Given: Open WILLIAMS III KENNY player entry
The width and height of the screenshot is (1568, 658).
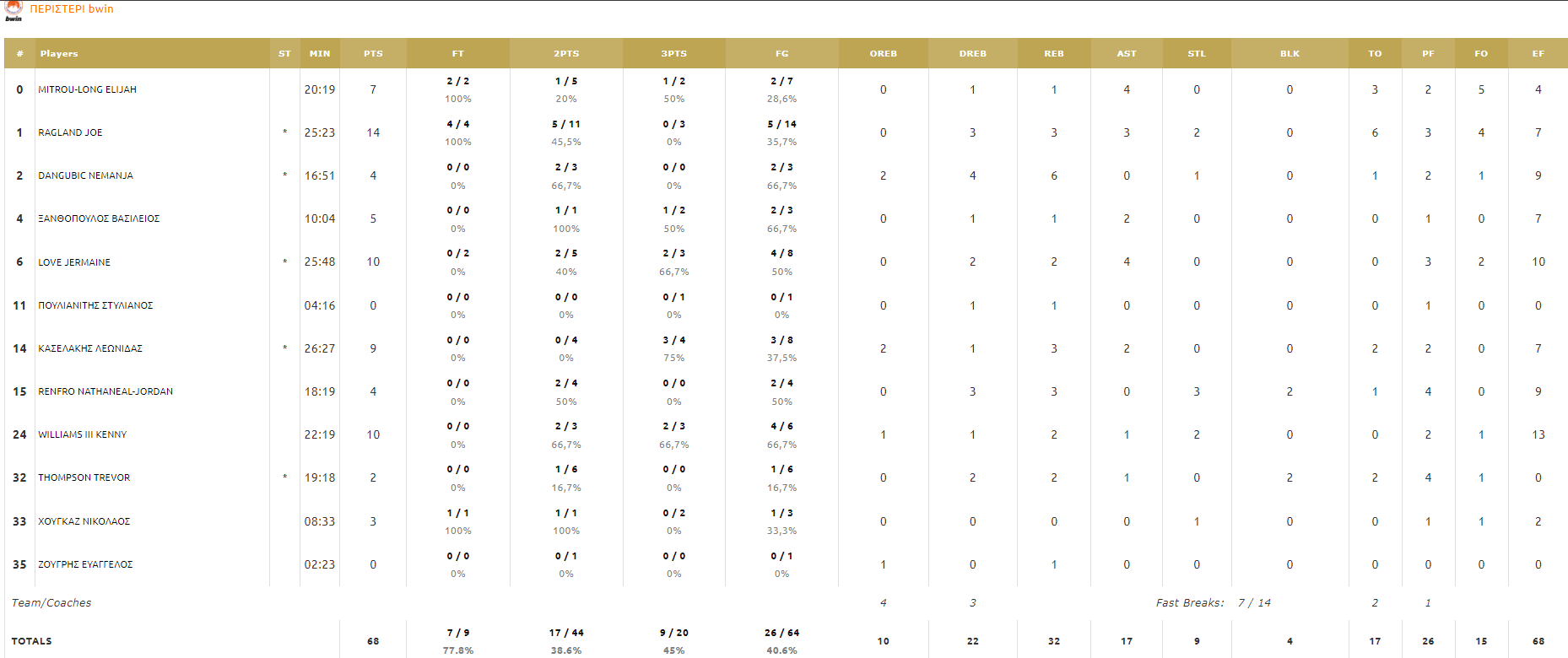Looking at the screenshot, I should [82, 434].
